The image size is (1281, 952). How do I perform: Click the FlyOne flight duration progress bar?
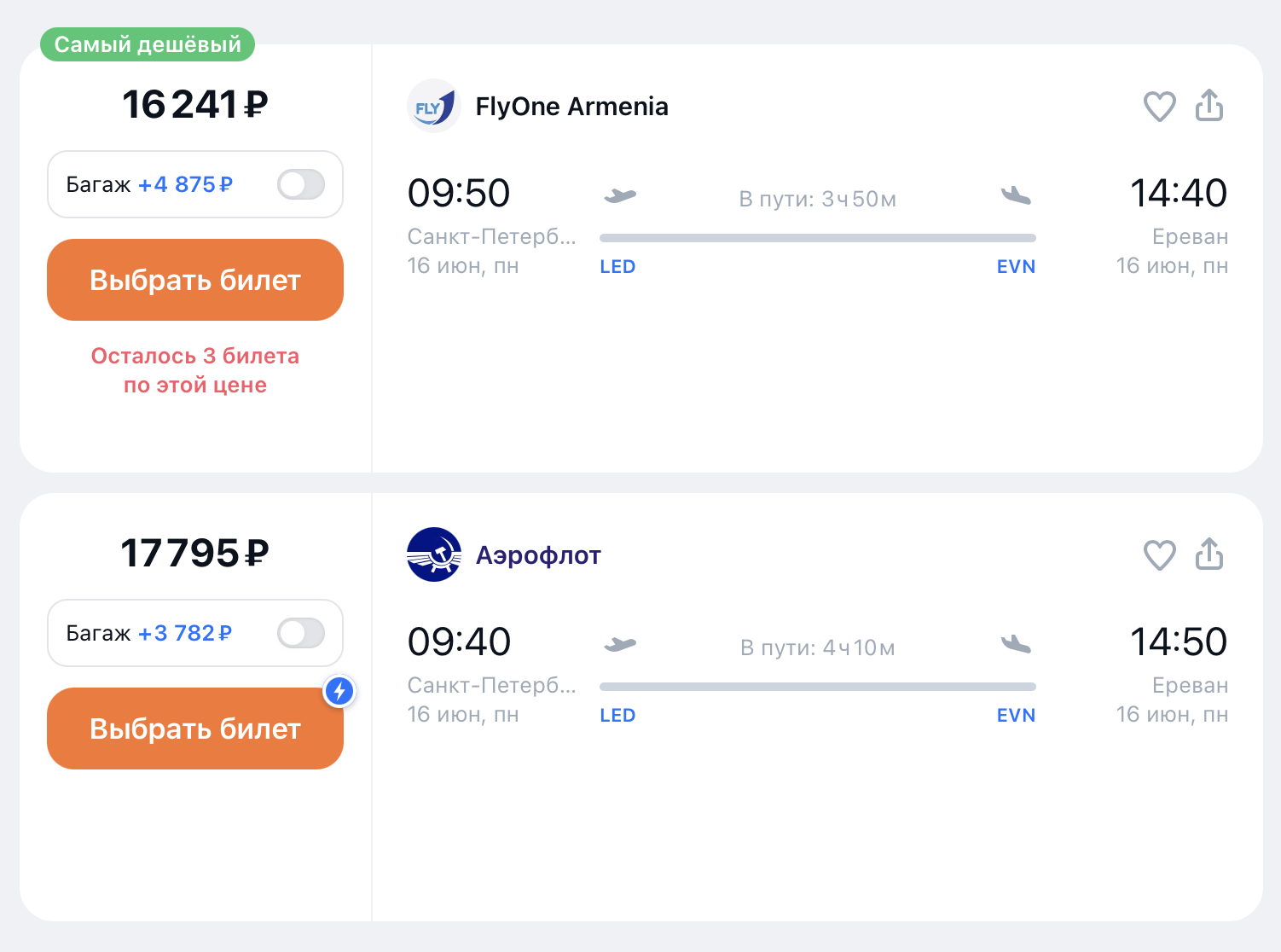[x=818, y=238]
